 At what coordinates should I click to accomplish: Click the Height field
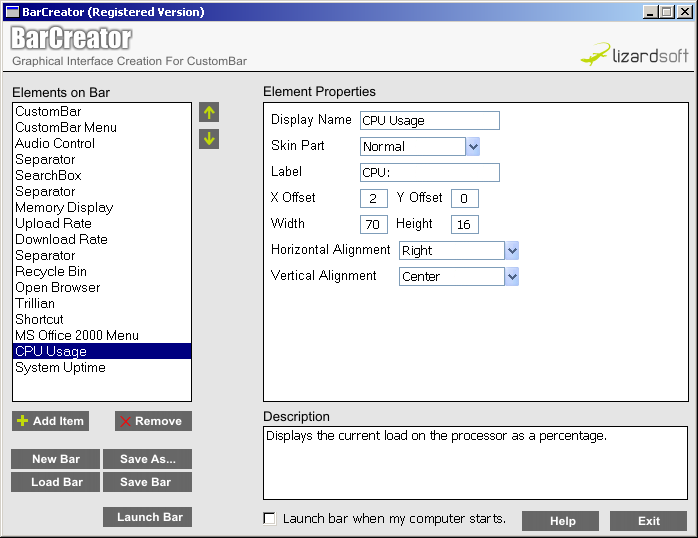point(464,224)
